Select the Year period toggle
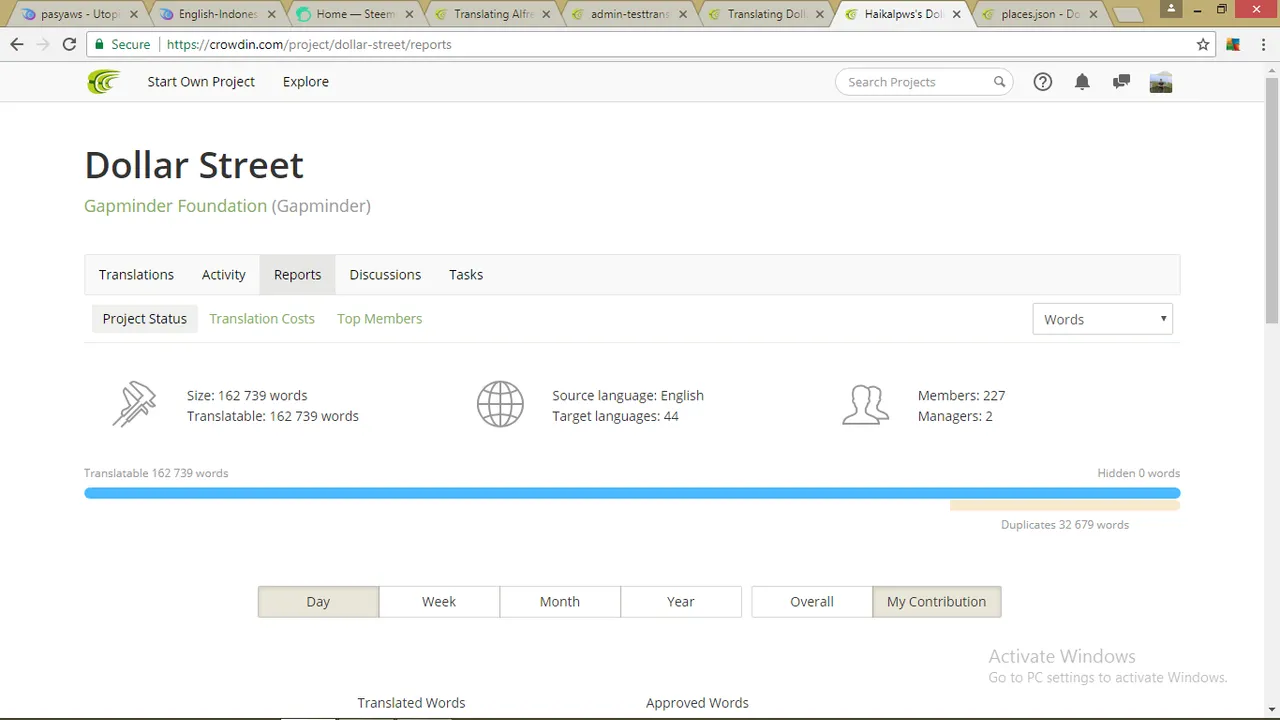The height and width of the screenshot is (720, 1280). [x=681, y=602]
